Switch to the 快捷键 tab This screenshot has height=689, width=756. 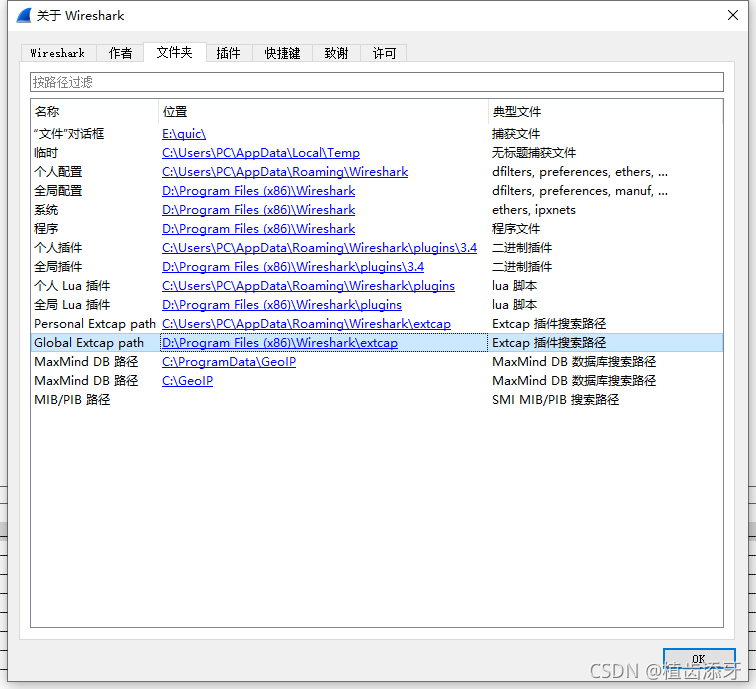coord(283,53)
